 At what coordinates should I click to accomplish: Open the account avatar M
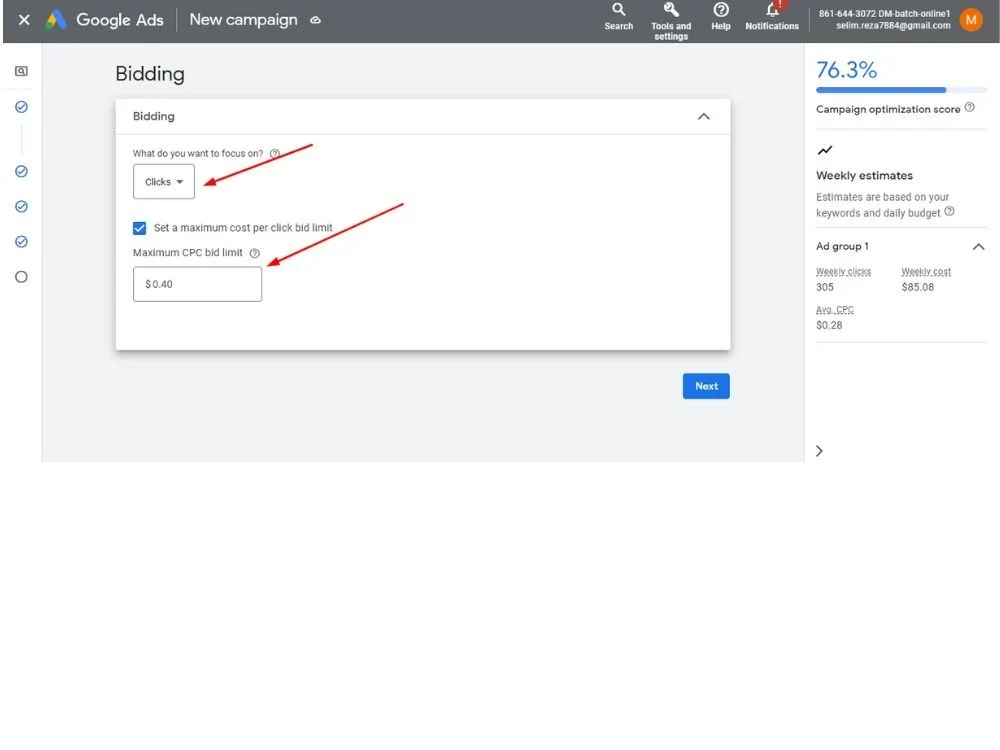pos(971,20)
